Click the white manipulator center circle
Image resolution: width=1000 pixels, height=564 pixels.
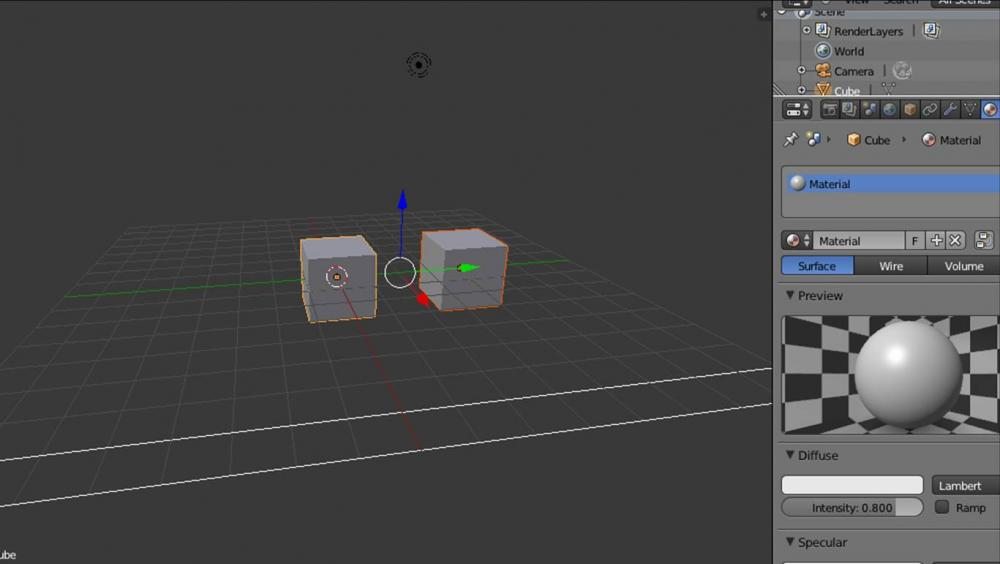coord(400,272)
